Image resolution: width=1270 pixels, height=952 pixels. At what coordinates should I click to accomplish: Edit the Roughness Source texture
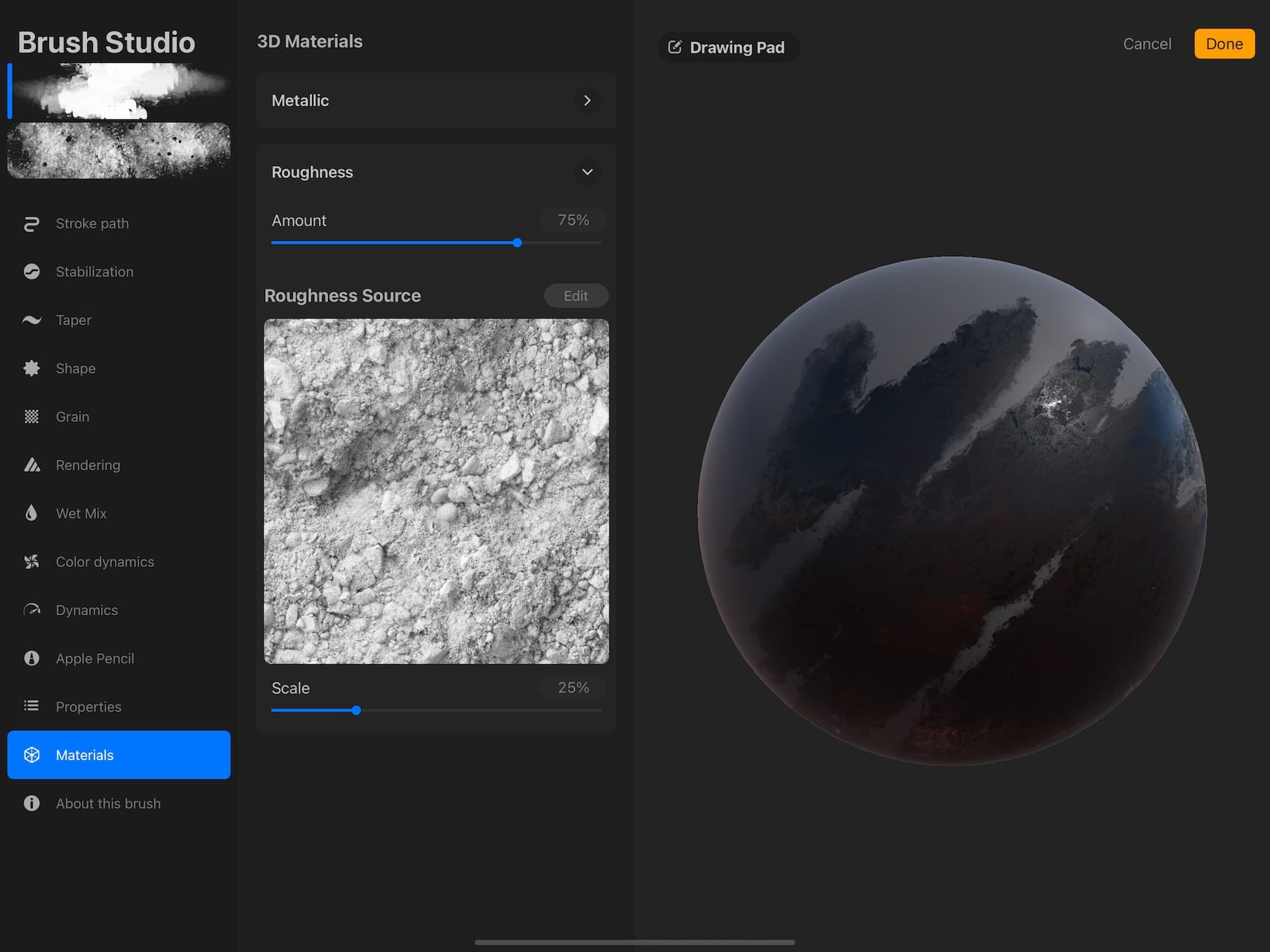coord(576,296)
